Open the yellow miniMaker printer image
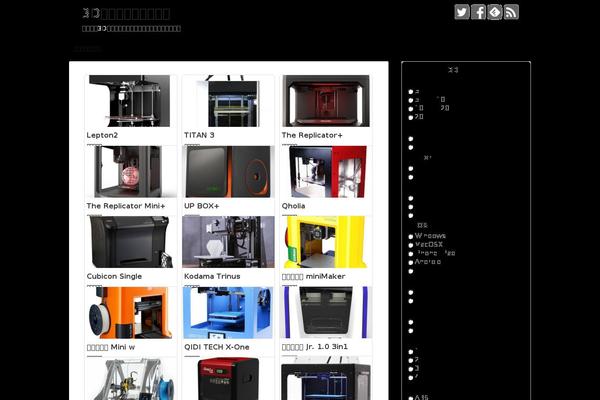 tap(326, 242)
